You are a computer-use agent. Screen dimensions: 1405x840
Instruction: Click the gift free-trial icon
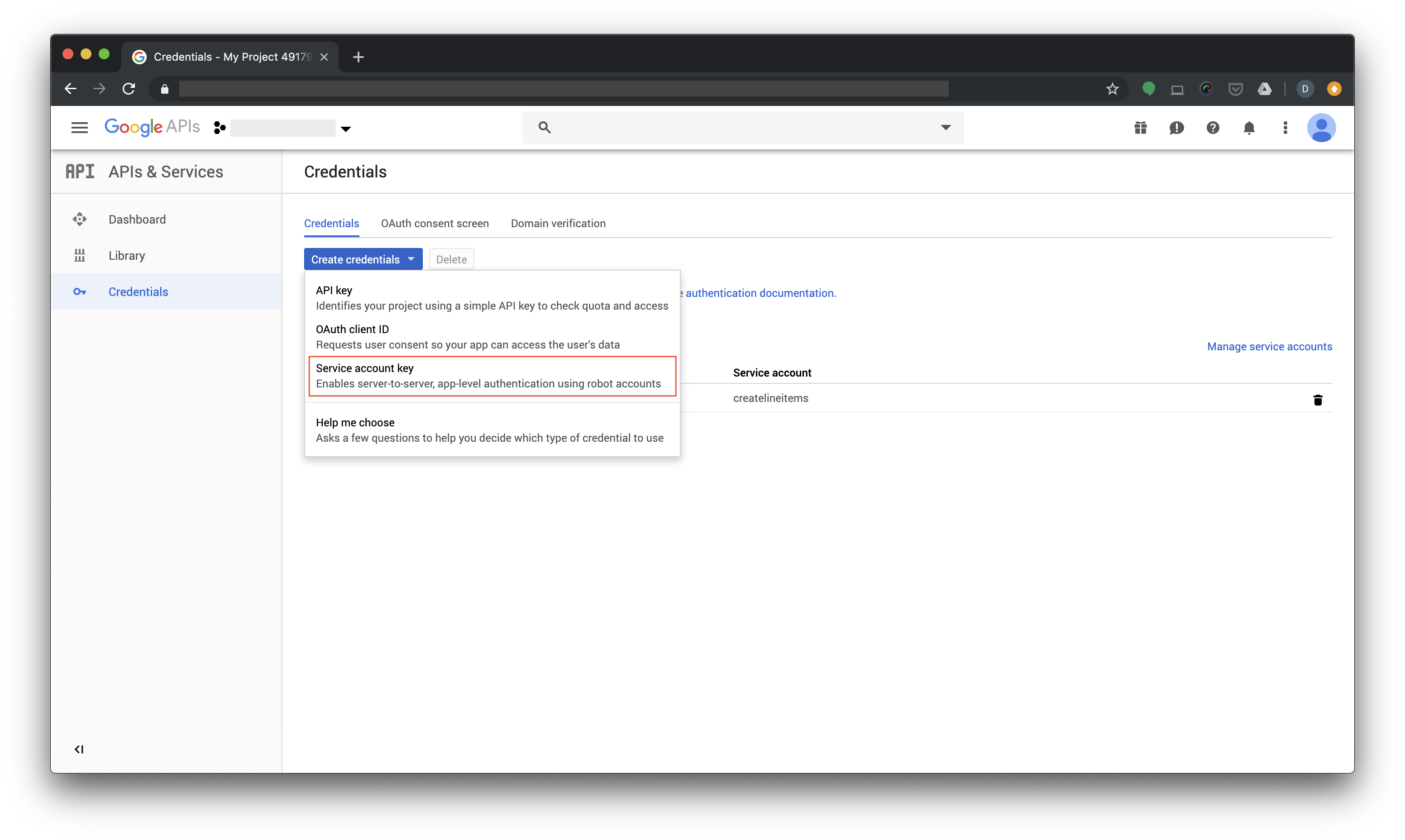pyautogui.click(x=1140, y=128)
